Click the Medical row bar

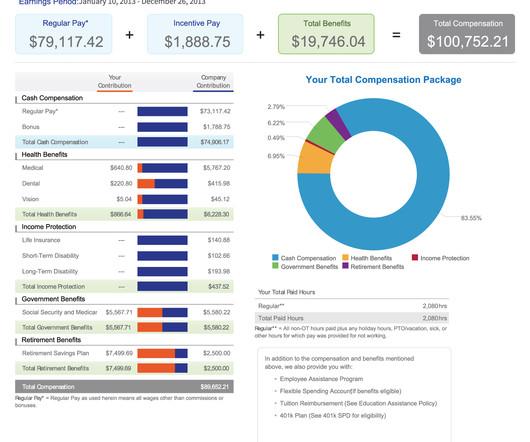162,168
